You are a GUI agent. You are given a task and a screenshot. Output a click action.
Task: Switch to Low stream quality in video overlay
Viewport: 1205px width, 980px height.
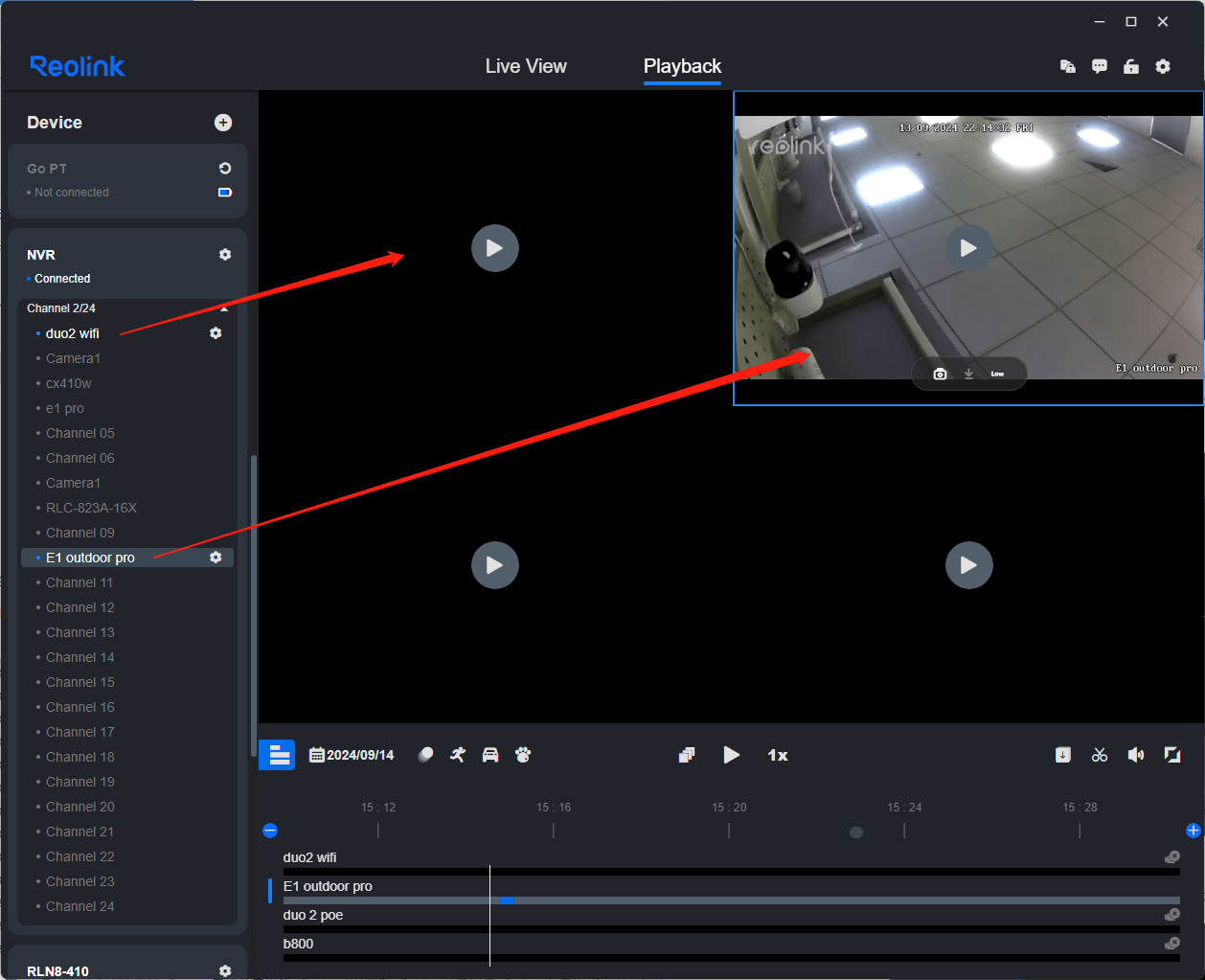tap(997, 373)
